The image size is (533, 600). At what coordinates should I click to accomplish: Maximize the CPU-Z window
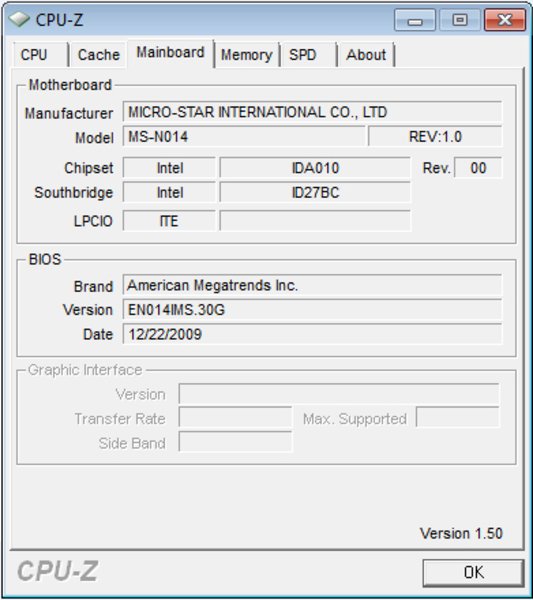pyautogui.click(x=460, y=20)
